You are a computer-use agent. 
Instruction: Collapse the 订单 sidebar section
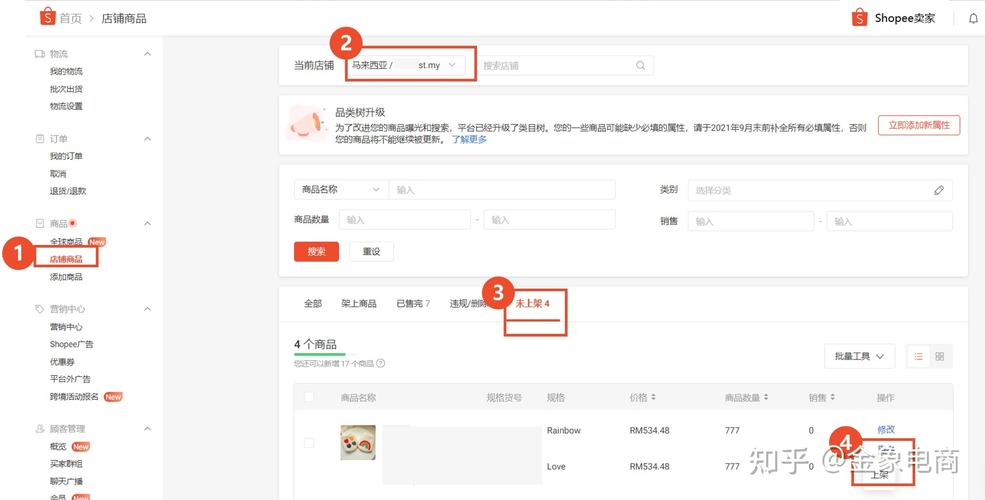[x=148, y=138]
